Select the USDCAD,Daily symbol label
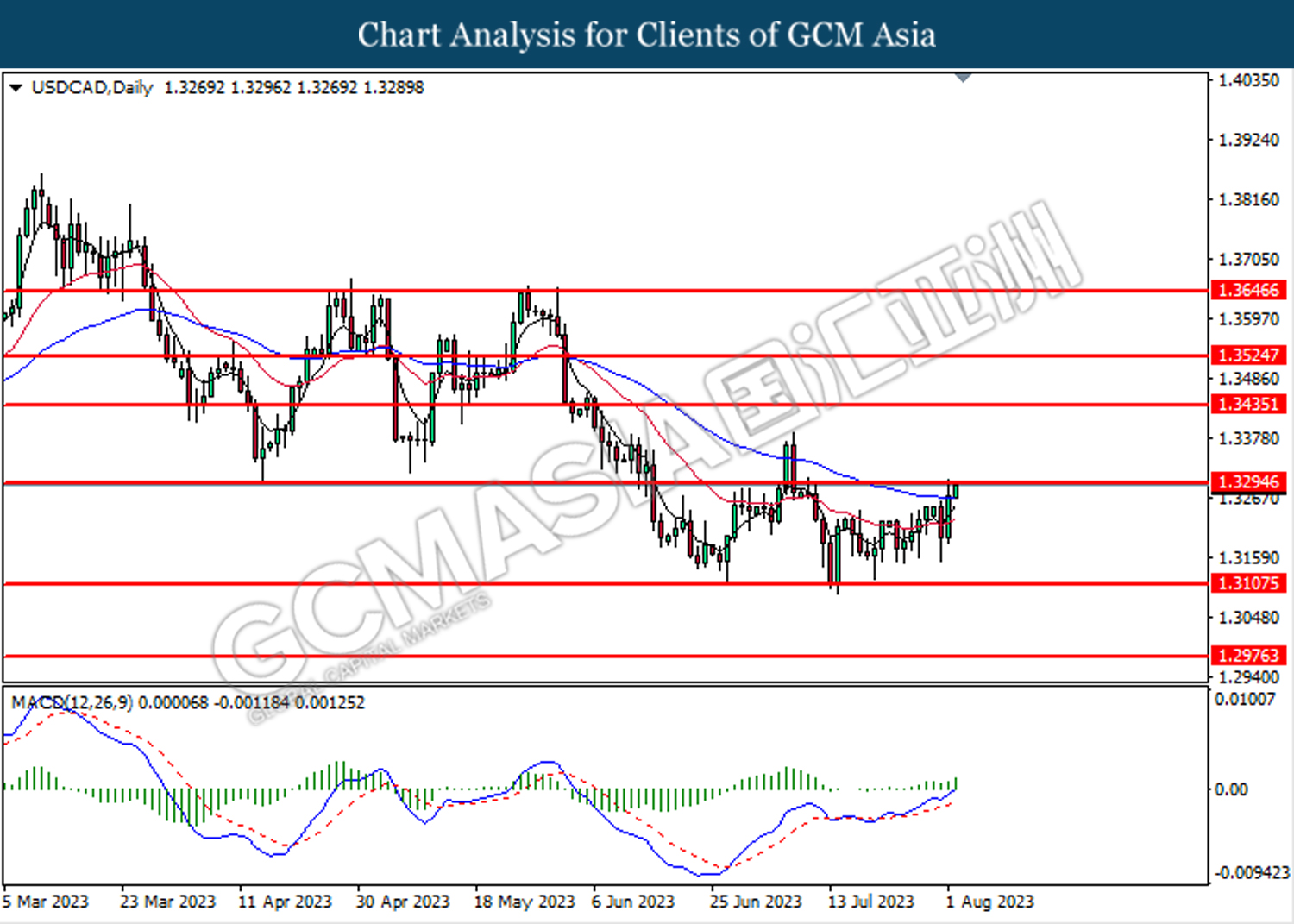The width and height of the screenshot is (1294, 924). click(x=92, y=87)
